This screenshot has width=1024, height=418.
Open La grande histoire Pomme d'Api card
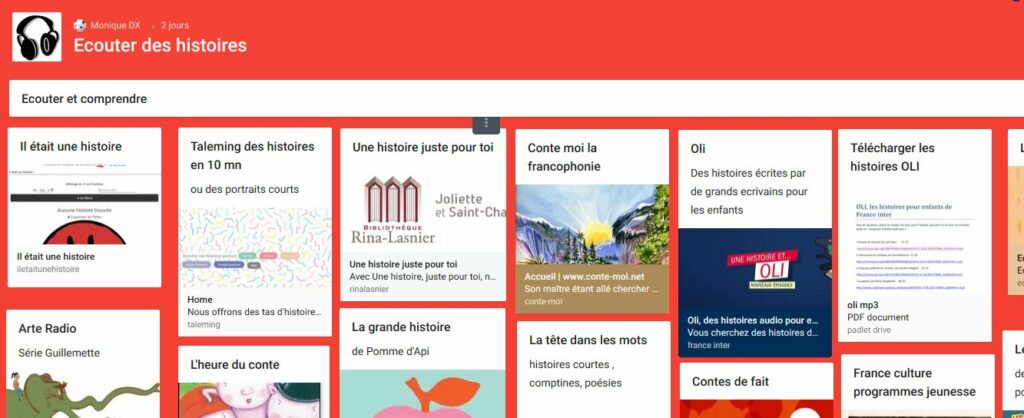coord(423,363)
